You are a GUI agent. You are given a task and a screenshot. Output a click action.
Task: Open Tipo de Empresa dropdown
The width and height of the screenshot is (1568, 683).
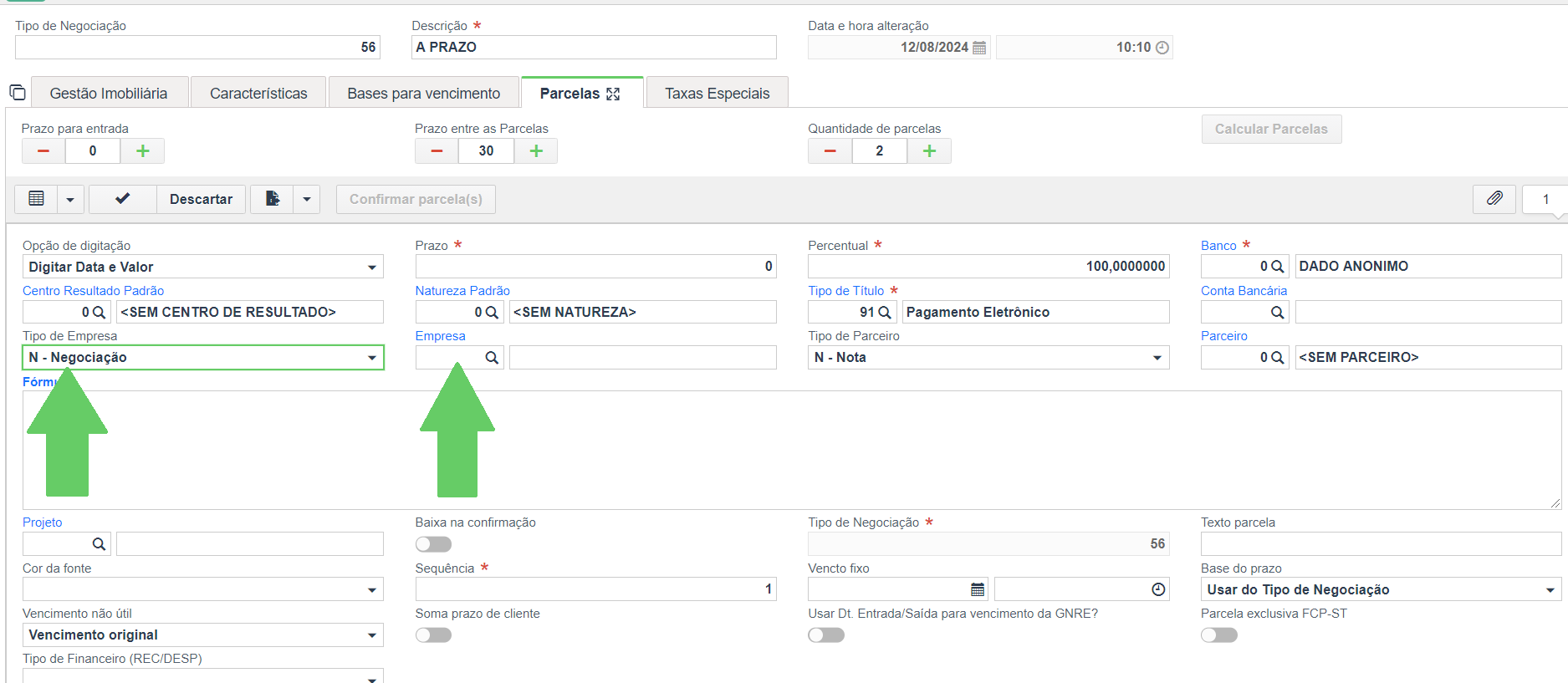pos(203,358)
